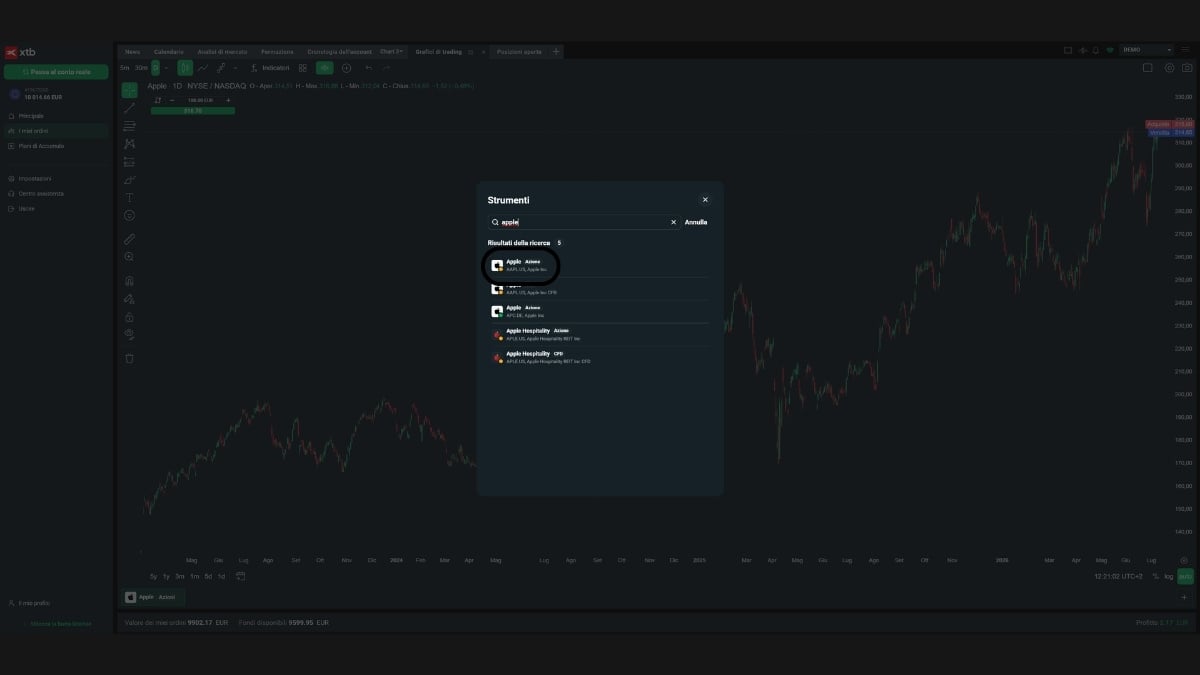Toggle percent scale on chart
1200x675 pixels.
click(x=1155, y=577)
